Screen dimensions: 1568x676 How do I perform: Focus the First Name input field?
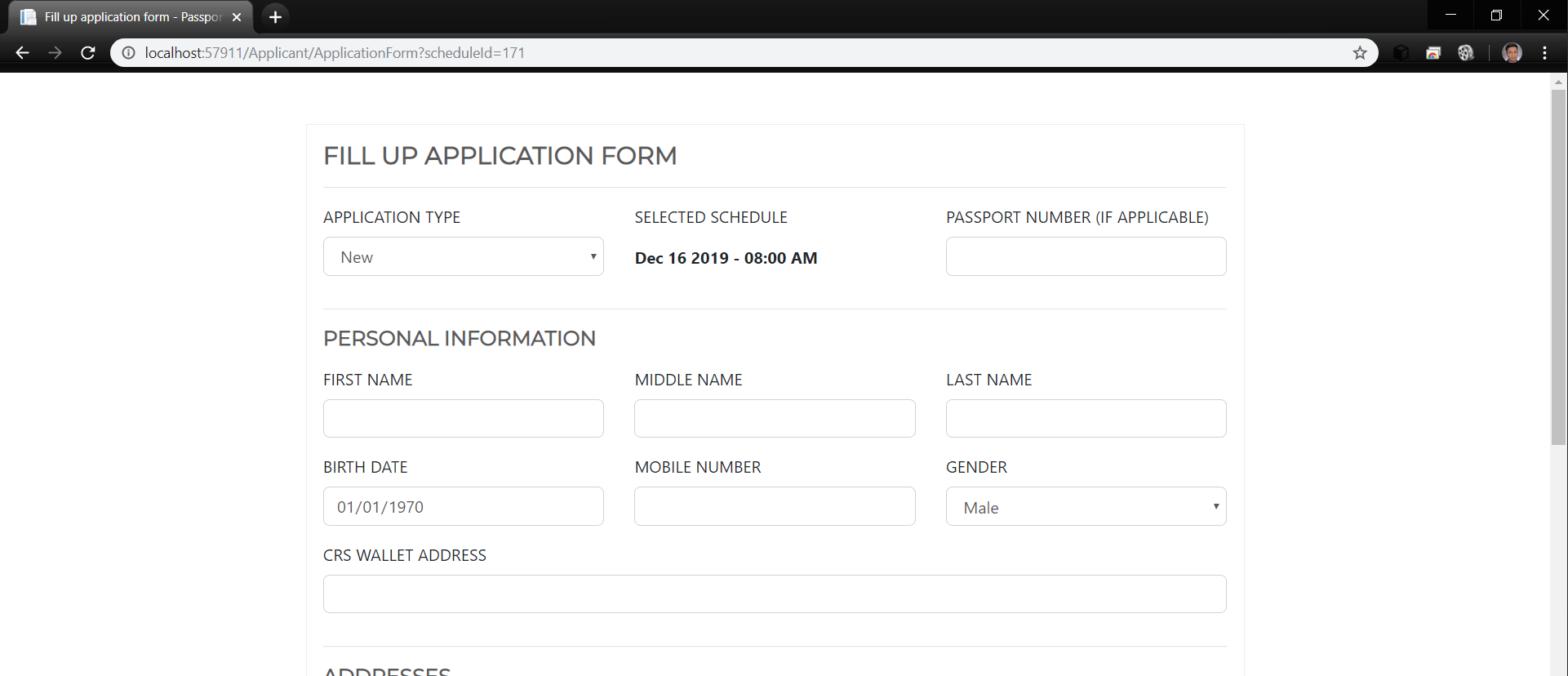click(x=464, y=418)
